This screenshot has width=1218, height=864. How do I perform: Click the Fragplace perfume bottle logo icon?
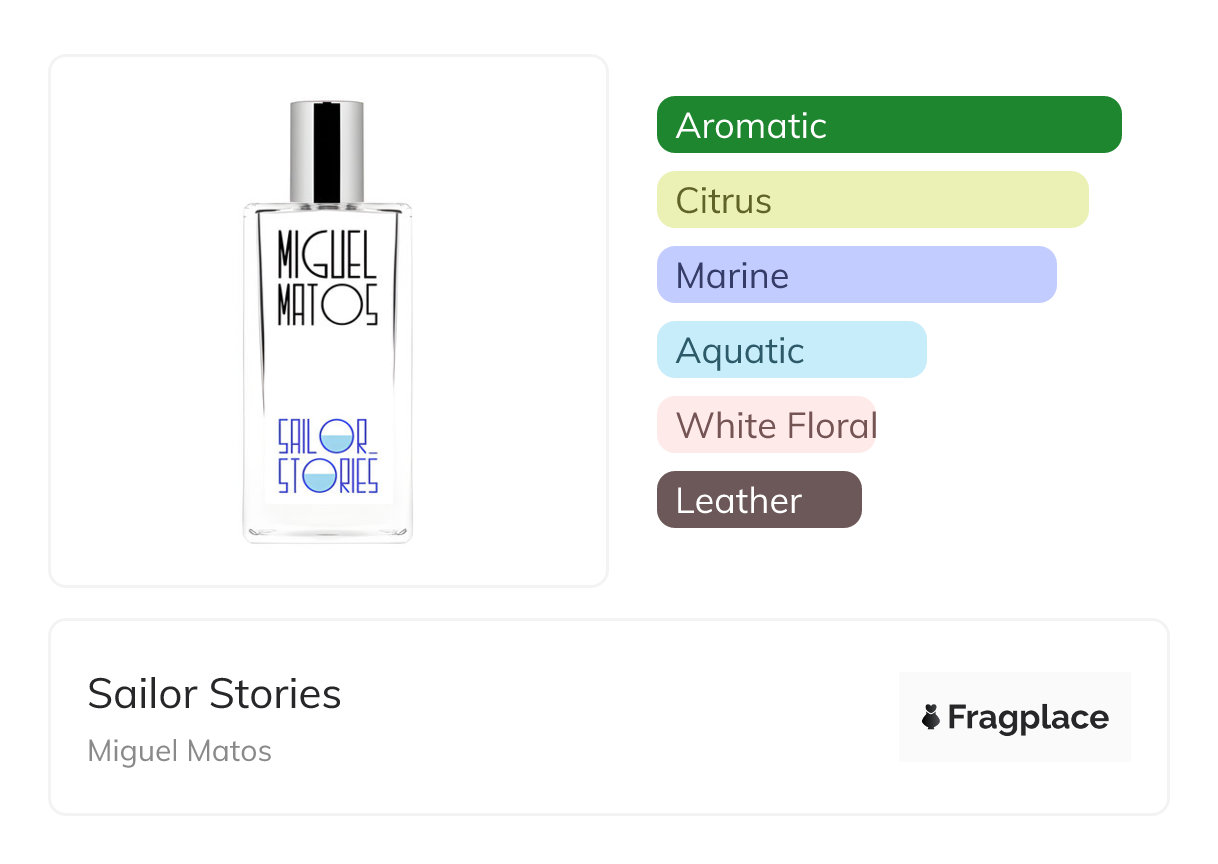pos(931,717)
